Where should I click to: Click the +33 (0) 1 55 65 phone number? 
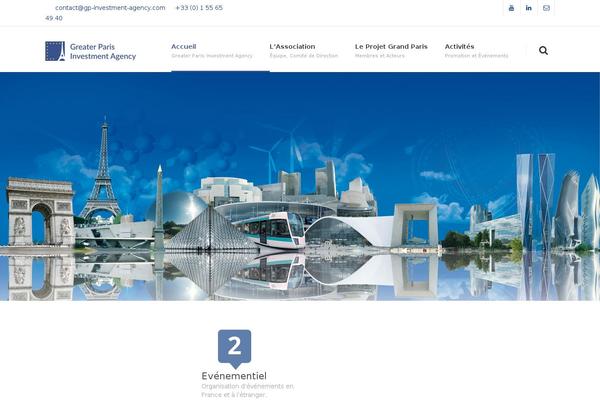[199, 8]
